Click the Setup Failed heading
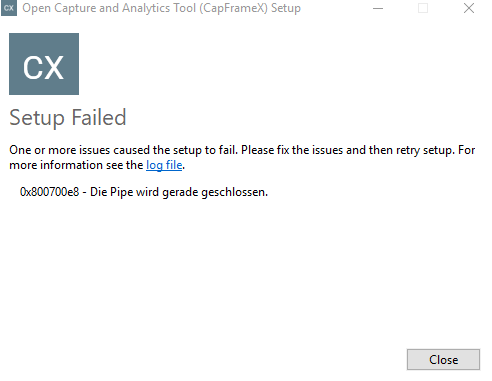 [x=68, y=118]
